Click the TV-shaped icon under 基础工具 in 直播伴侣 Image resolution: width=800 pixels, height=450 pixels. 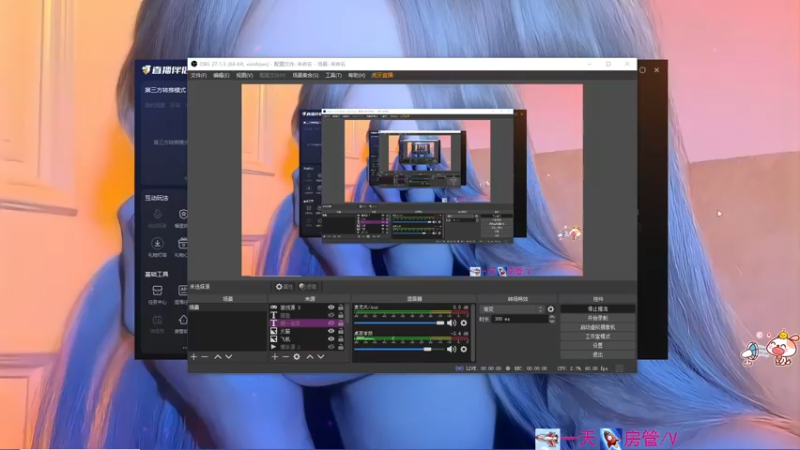click(157, 320)
